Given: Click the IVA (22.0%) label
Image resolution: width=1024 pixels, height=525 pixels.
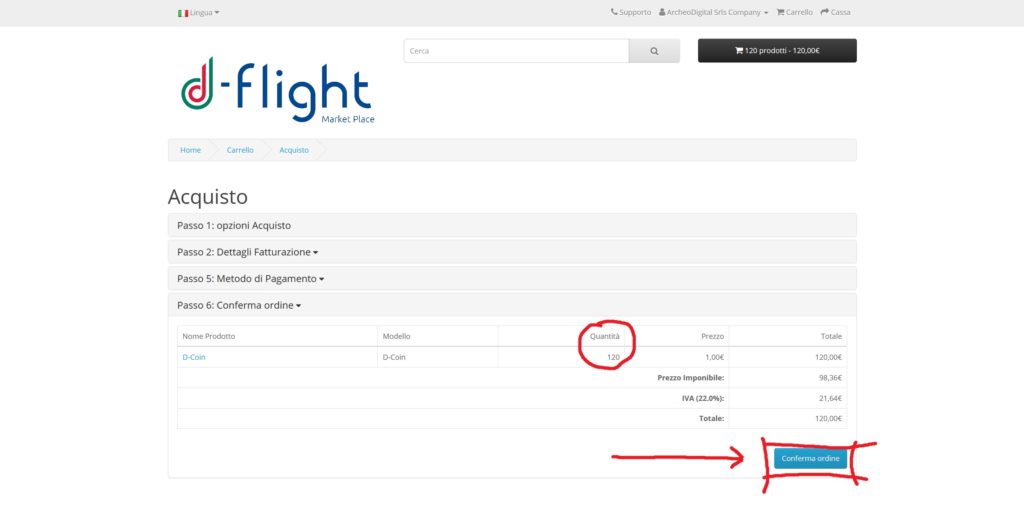Looking at the screenshot, I should 703,398.
